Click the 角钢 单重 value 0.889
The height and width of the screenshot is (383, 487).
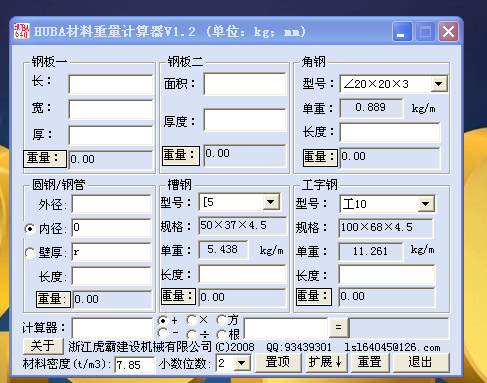(x=371, y=108)
